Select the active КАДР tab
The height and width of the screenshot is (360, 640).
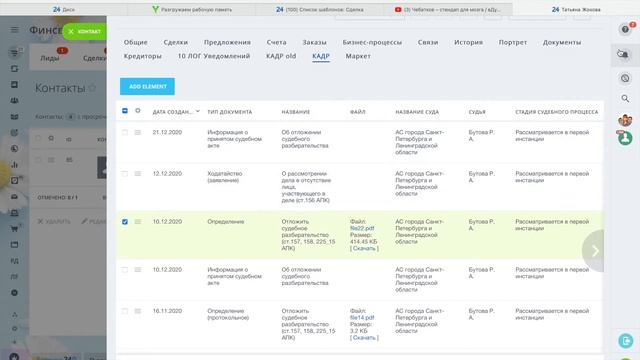click(321, 56)
